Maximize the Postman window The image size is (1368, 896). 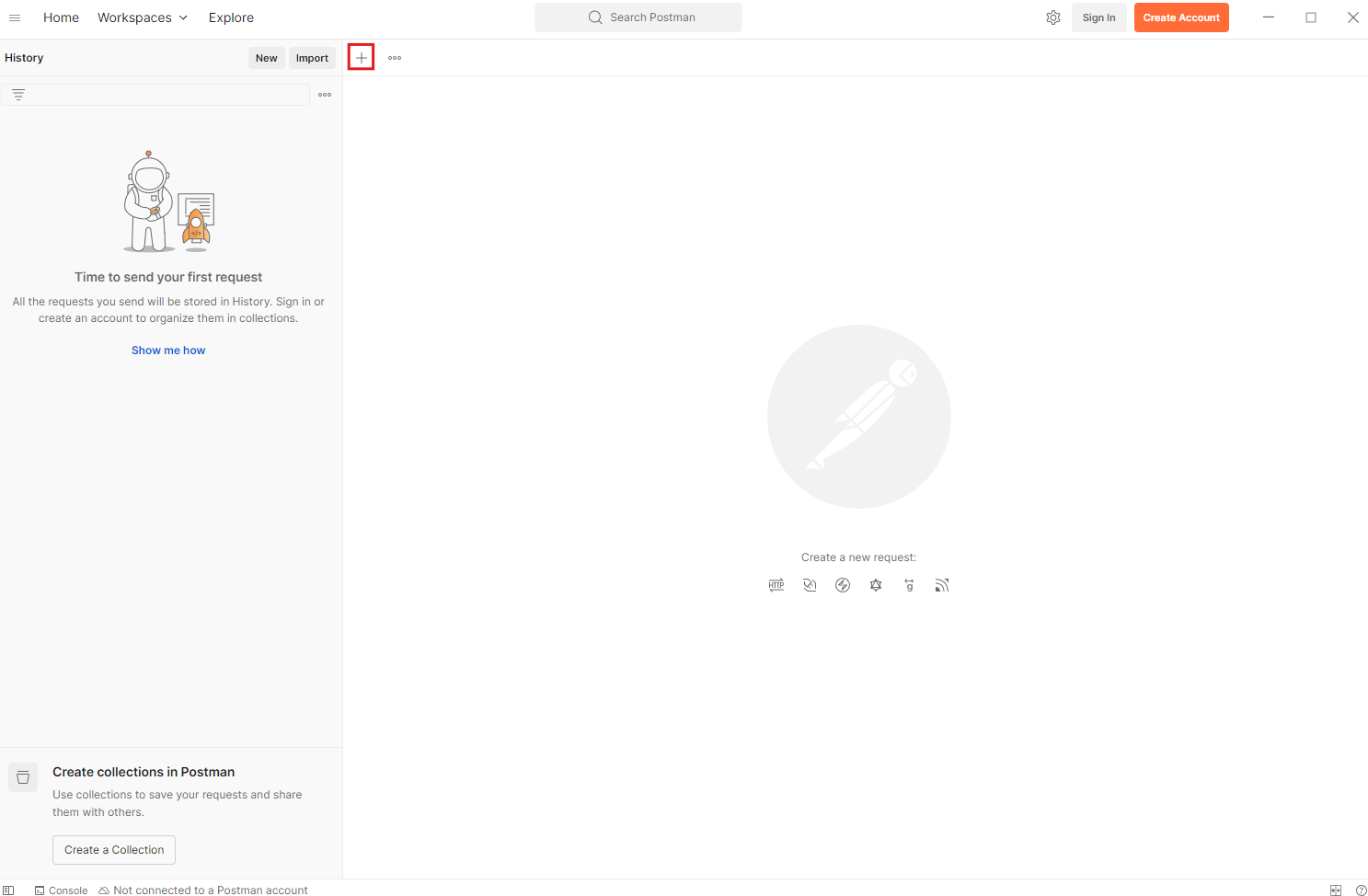(1311, 17)
